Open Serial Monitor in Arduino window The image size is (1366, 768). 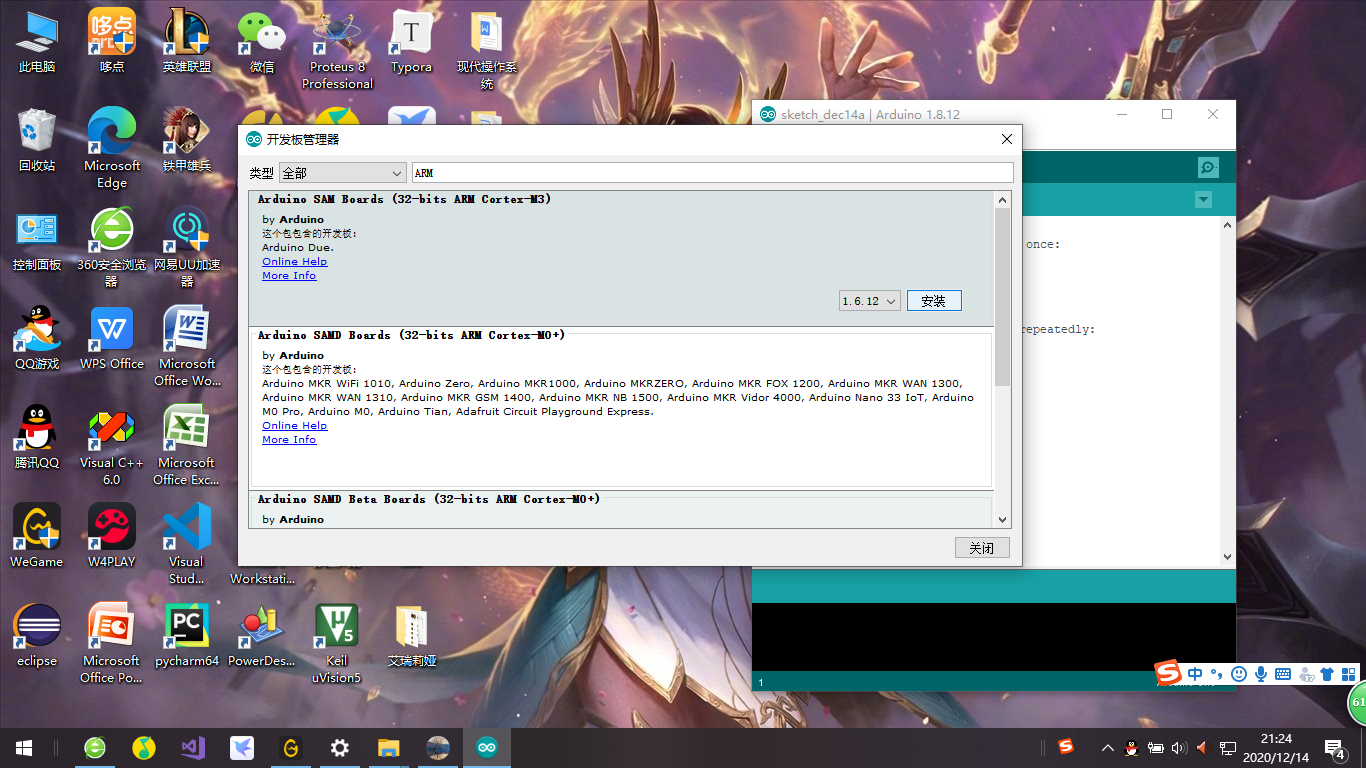1208,168
